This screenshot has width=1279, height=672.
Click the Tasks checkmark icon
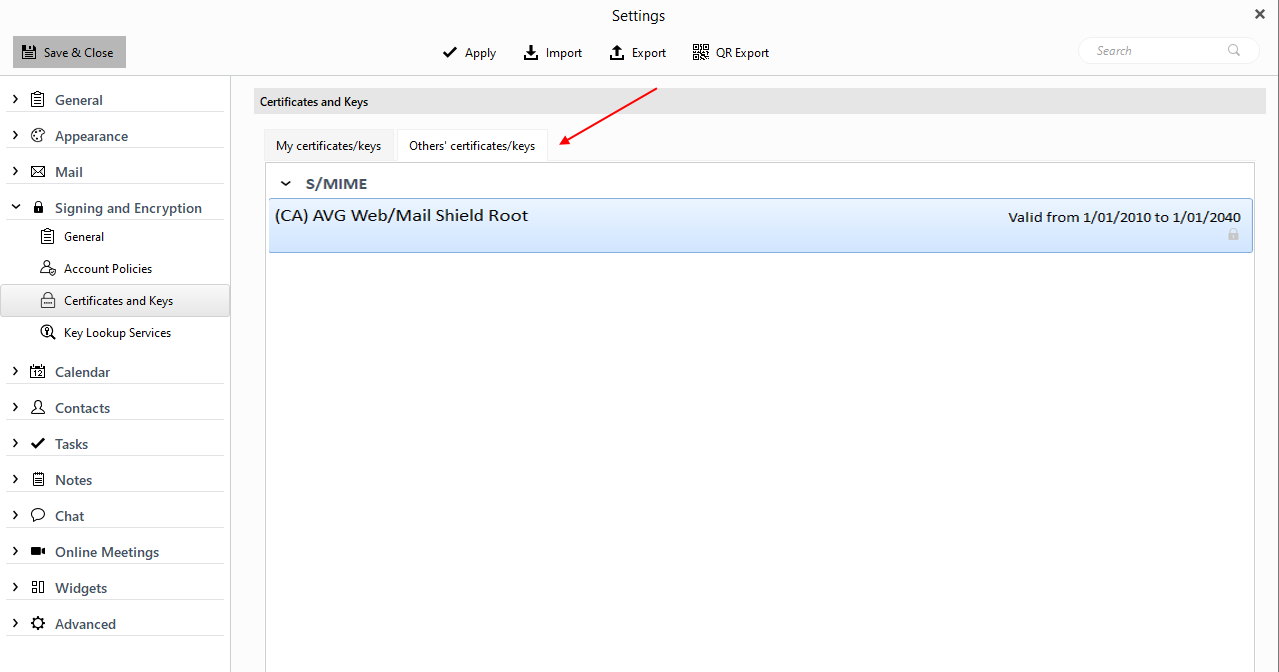coord(38,444)
